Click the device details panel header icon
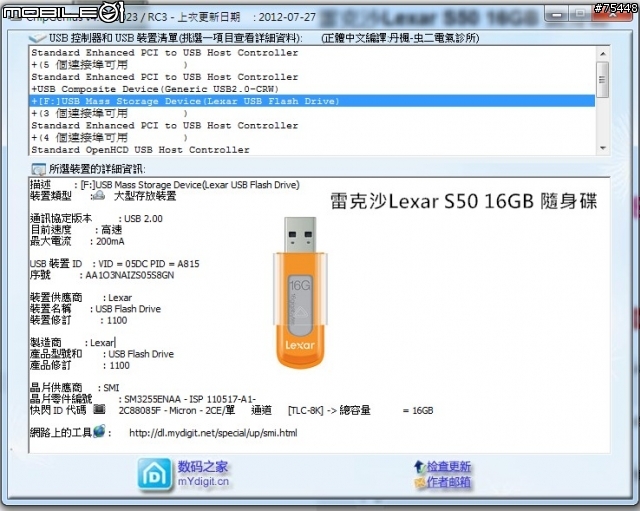 click(38, 169)
